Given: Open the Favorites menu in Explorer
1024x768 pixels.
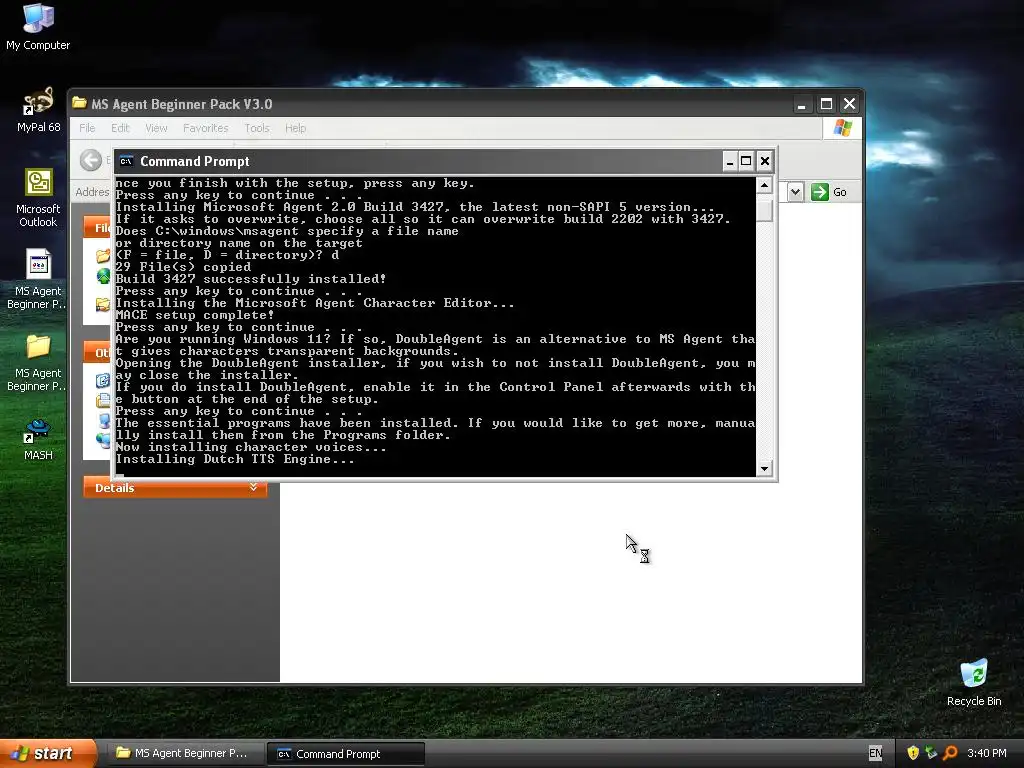Looking at the screenshot, I should point(206,128).
